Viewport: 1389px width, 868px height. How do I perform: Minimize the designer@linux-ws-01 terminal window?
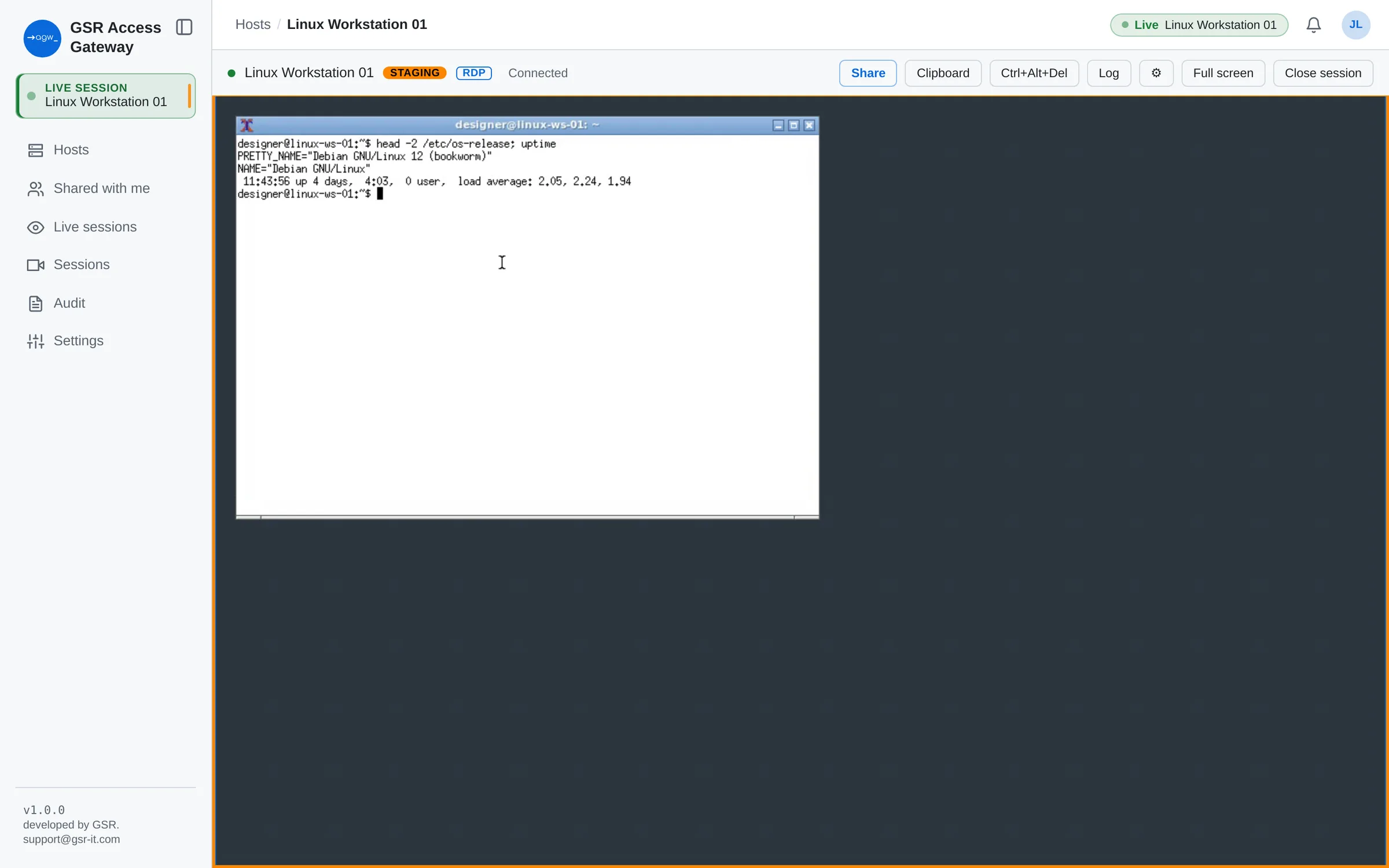tap(778, 125)
